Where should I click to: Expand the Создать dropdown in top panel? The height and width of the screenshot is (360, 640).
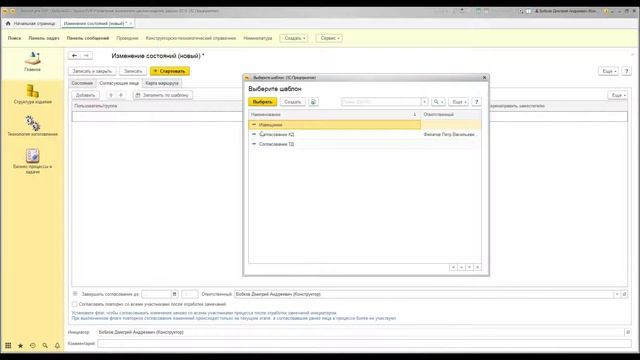pos(294,38)
